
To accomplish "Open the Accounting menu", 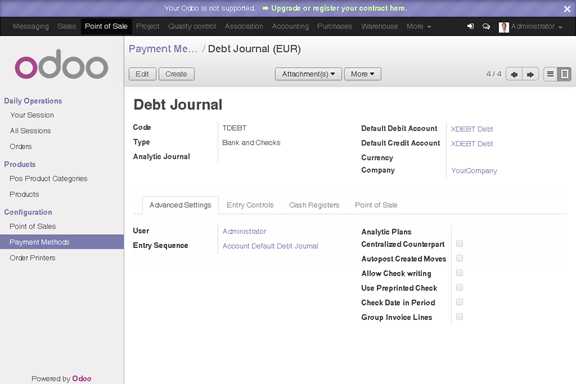I will [x=290, y=26].
